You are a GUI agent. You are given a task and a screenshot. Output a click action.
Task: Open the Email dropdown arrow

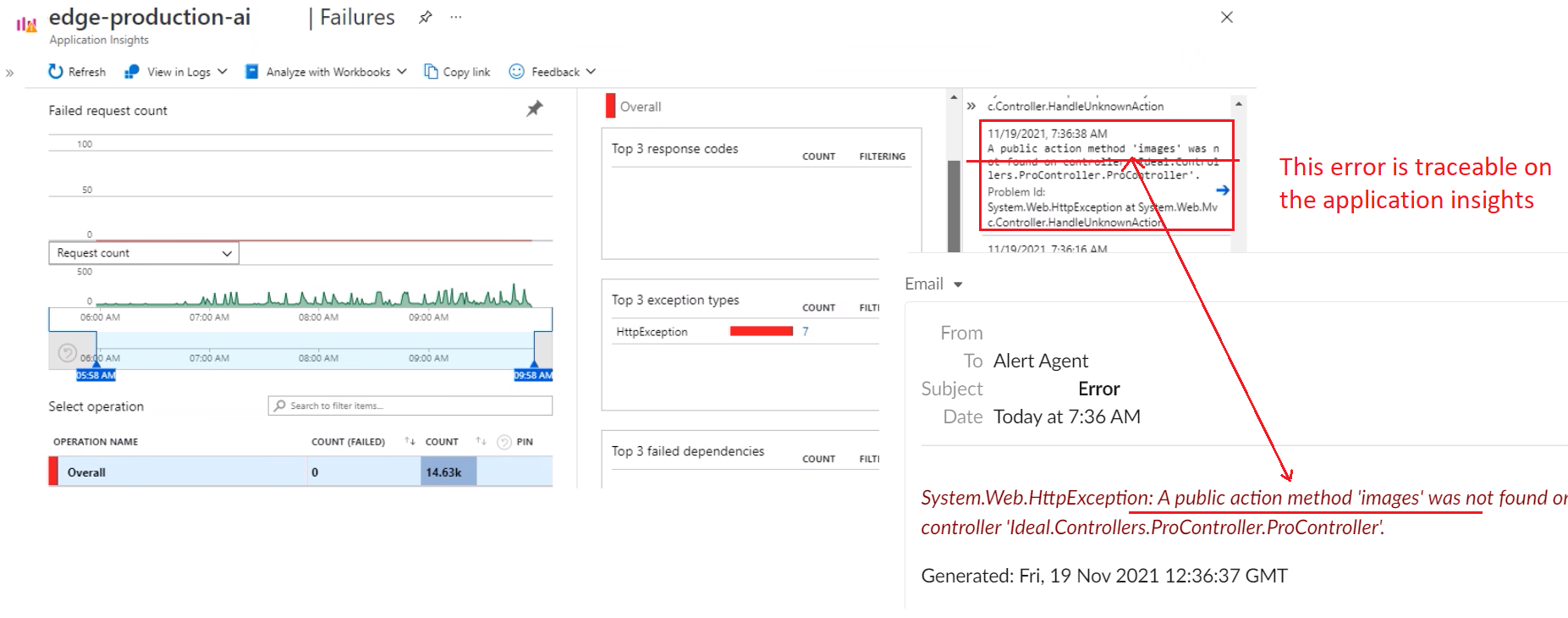(958, 284)
